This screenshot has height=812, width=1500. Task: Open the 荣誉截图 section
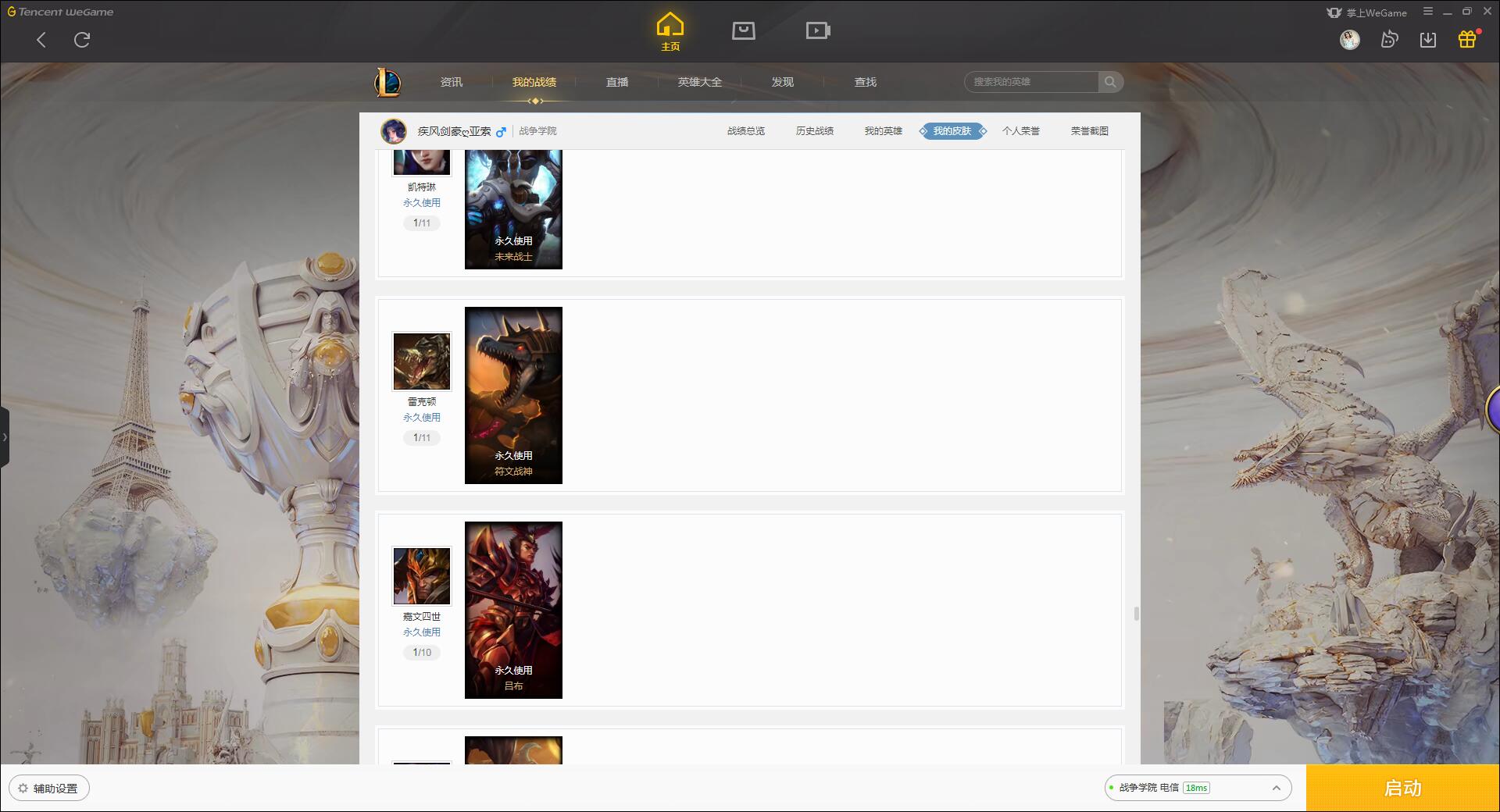(1090, 131)
